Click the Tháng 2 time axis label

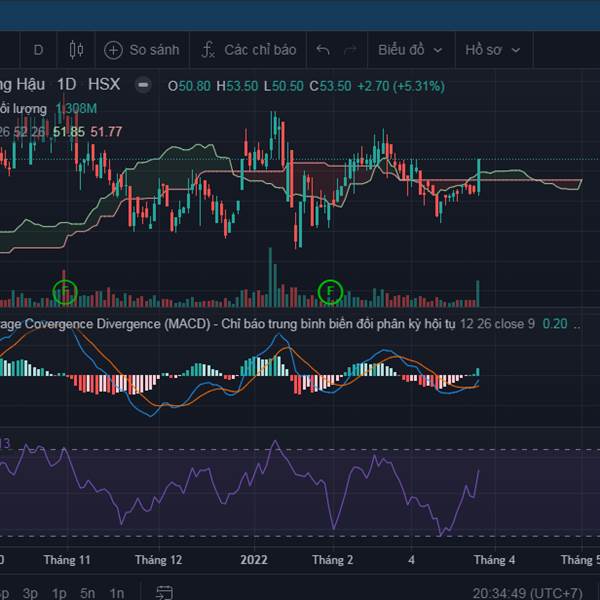(333, 560)
